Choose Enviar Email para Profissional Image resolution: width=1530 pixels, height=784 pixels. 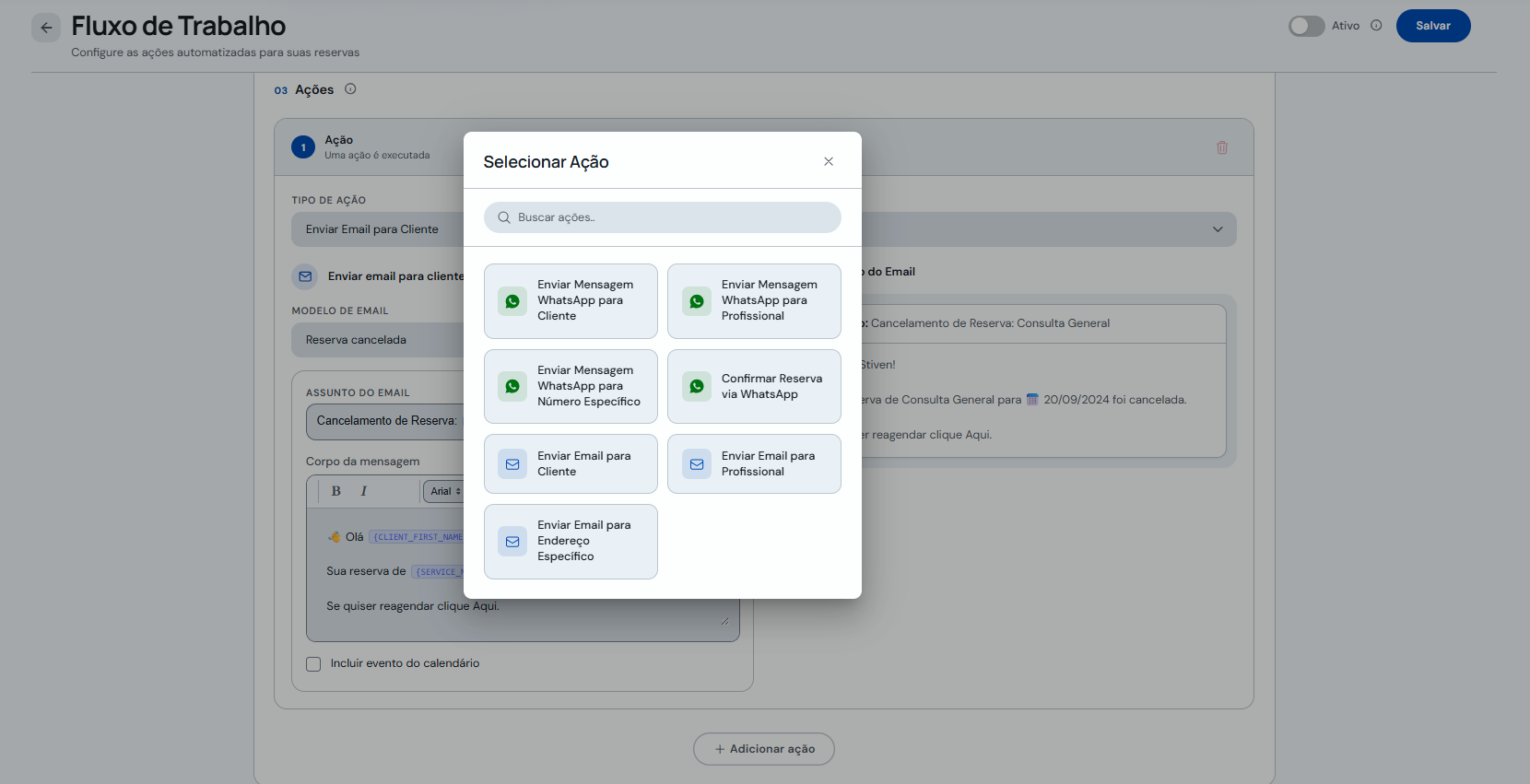[x=754, y=463]
